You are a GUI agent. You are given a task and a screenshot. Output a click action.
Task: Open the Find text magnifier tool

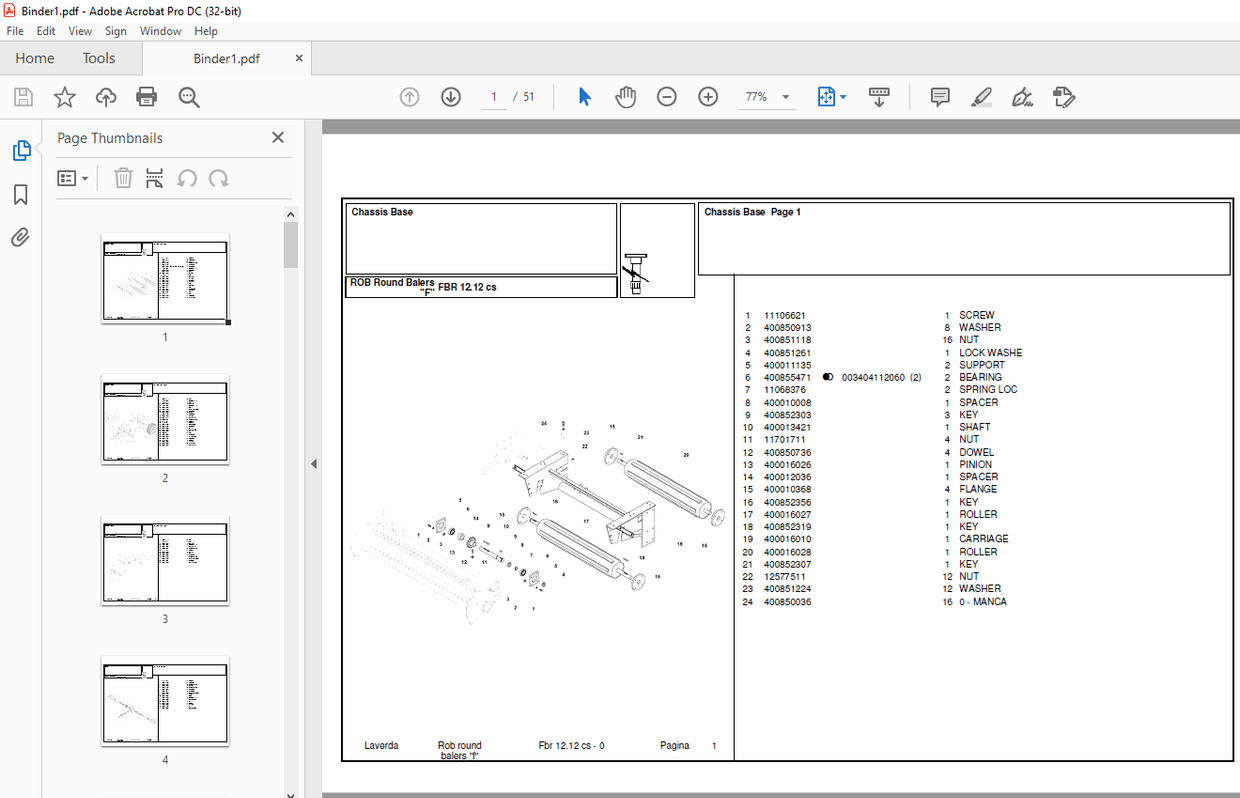click(189, 97)
